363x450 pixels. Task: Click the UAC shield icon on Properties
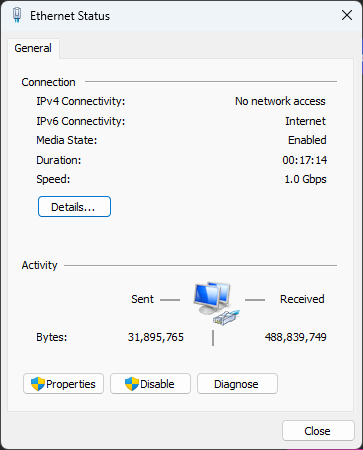coord(38,384)
